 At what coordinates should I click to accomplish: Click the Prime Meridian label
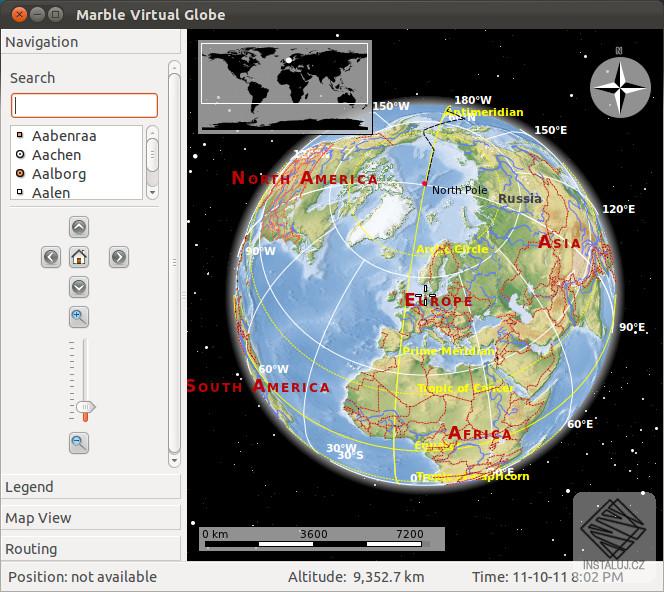448,351
